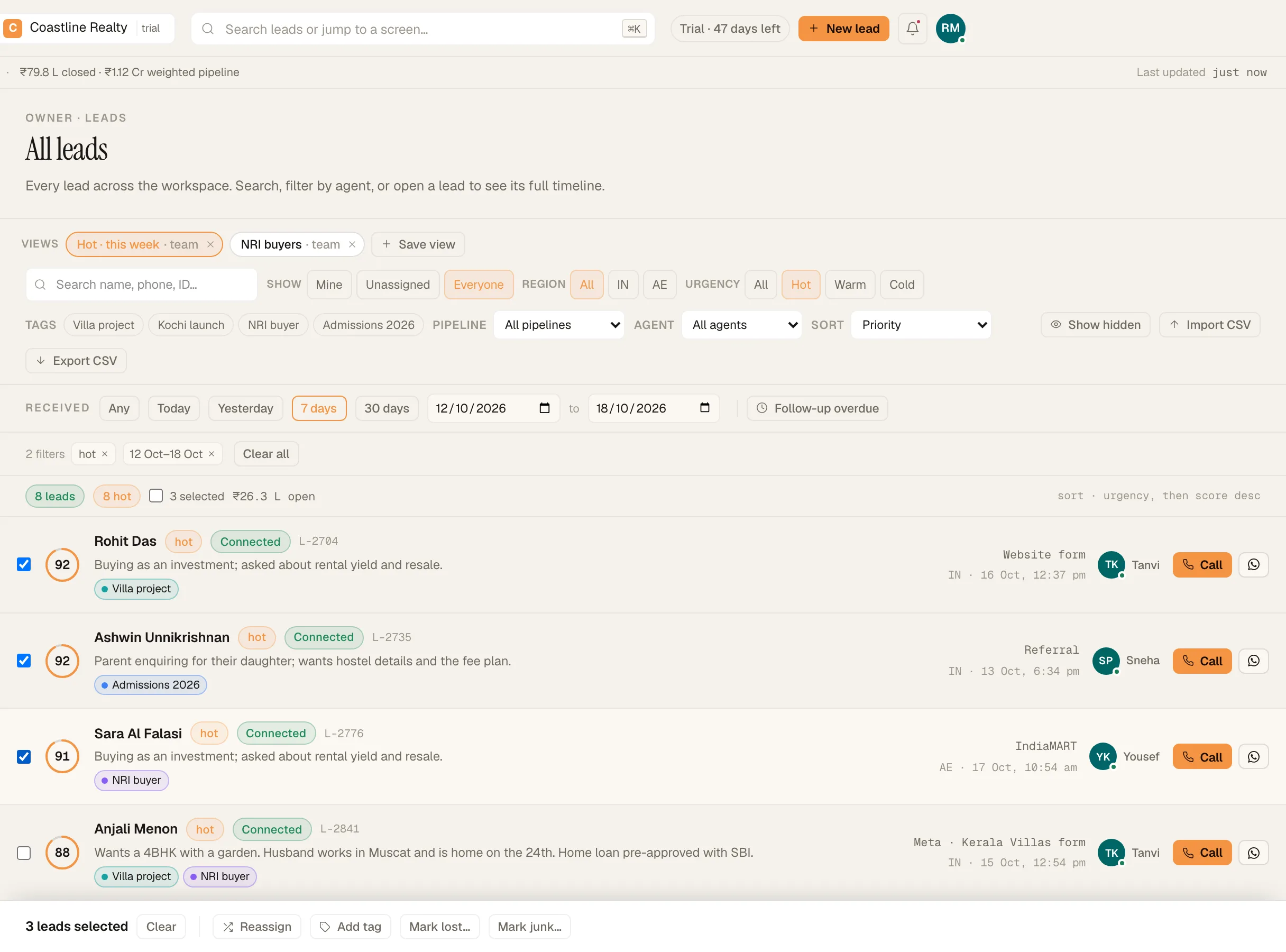Open WhatsApp chat for Sara Al Falasi
The image size is (1286, 952).
click(x=1253, y=757)
